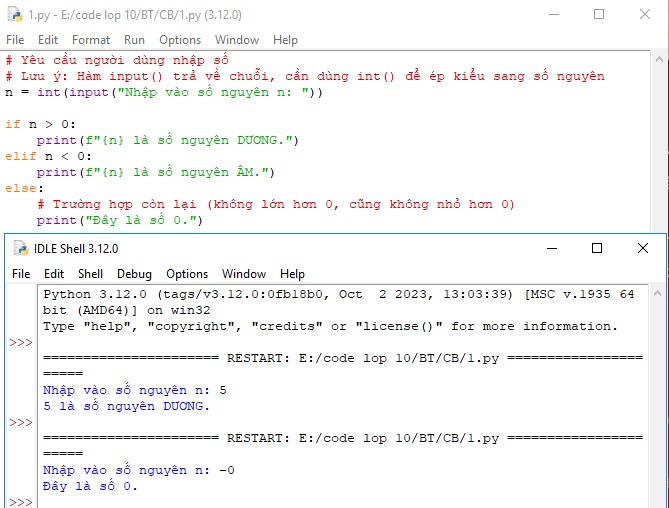Close the IDLE Shell window
This screenshot has width=669, height=508.
click(x=643, y=248)
